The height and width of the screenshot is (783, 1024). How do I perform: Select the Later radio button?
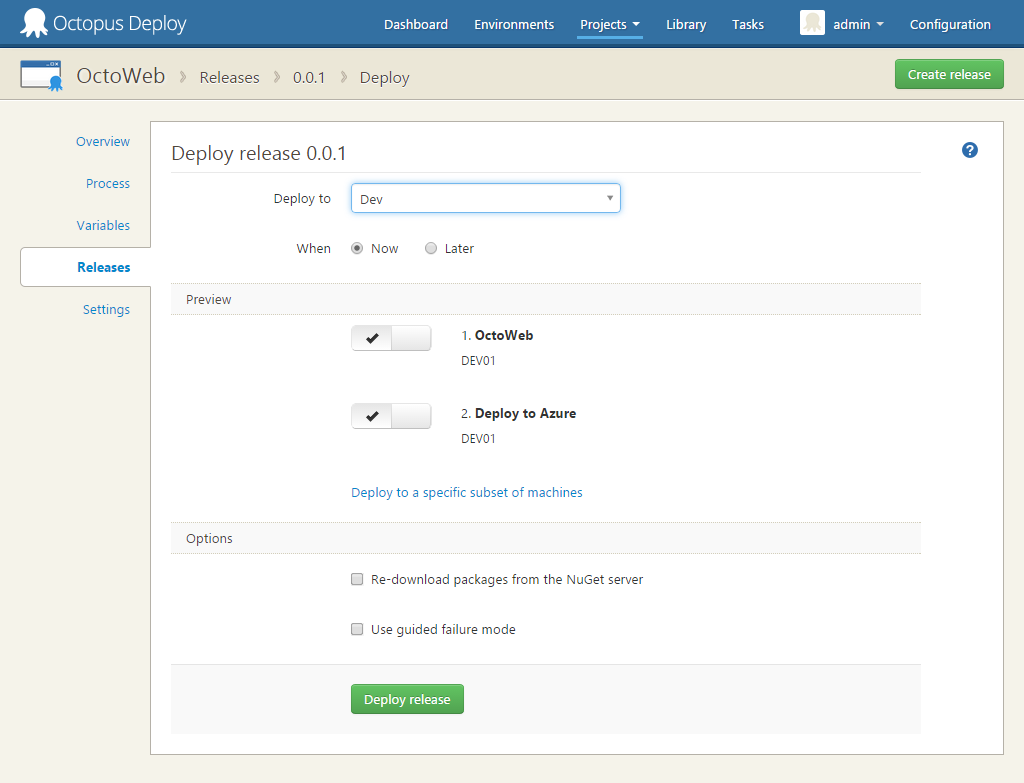pyautogui.click(x=431, y=247)
